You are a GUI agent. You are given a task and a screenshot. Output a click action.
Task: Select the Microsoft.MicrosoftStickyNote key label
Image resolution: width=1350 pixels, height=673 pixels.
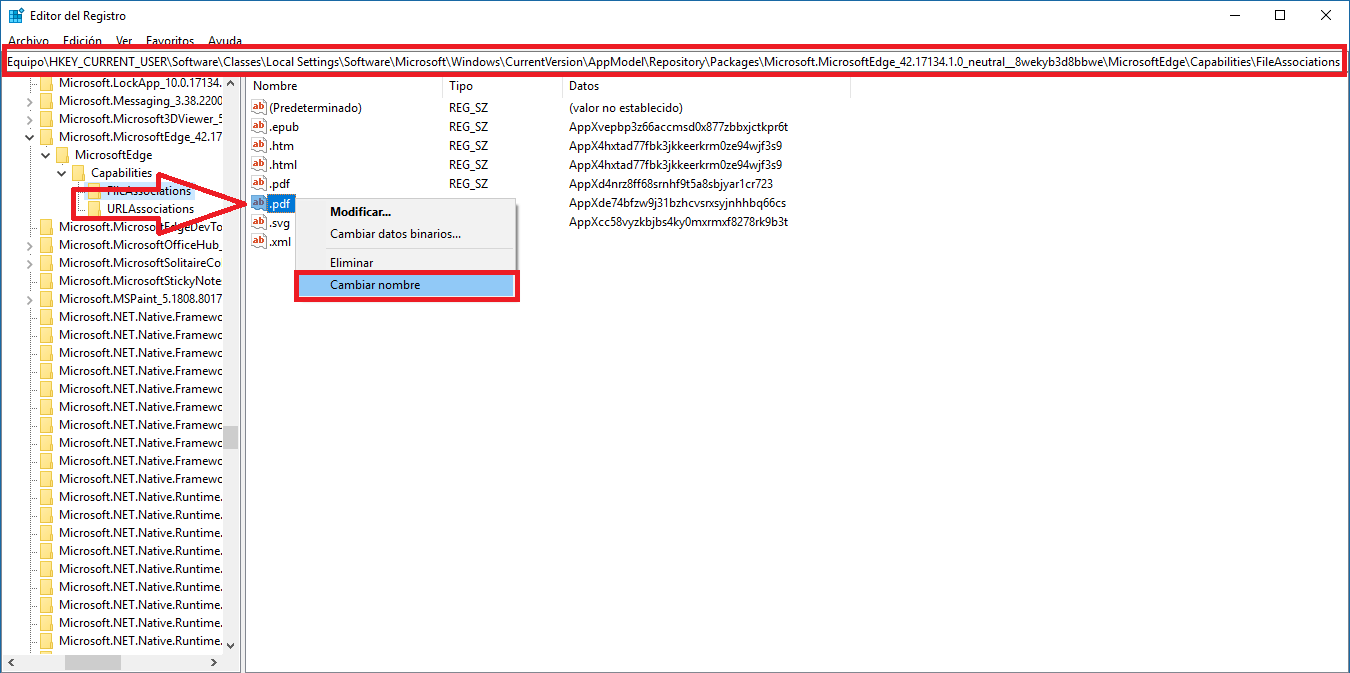pos(140,281)
